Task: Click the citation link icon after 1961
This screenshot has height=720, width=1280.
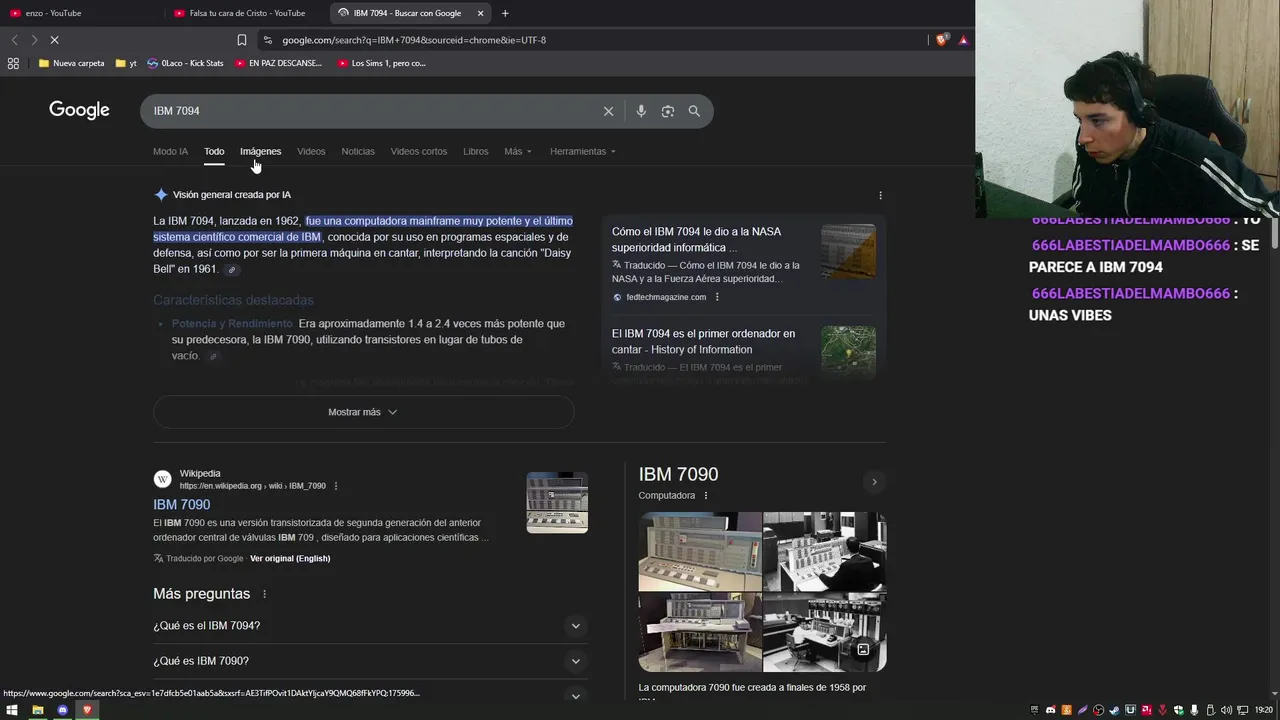Action: point(232,270)
